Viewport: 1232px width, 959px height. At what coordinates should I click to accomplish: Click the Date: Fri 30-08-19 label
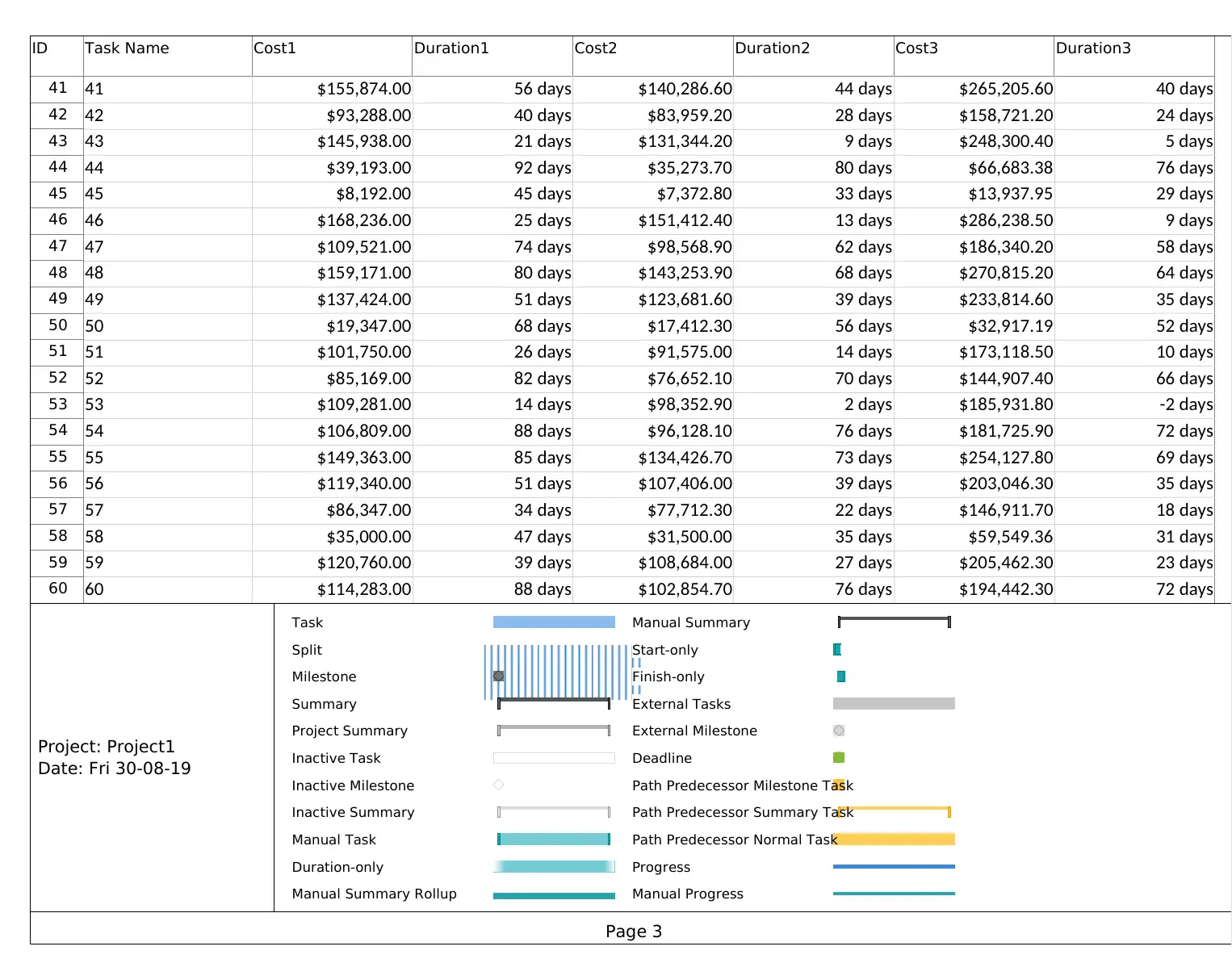pyautogui.click(x=115, y=768)
